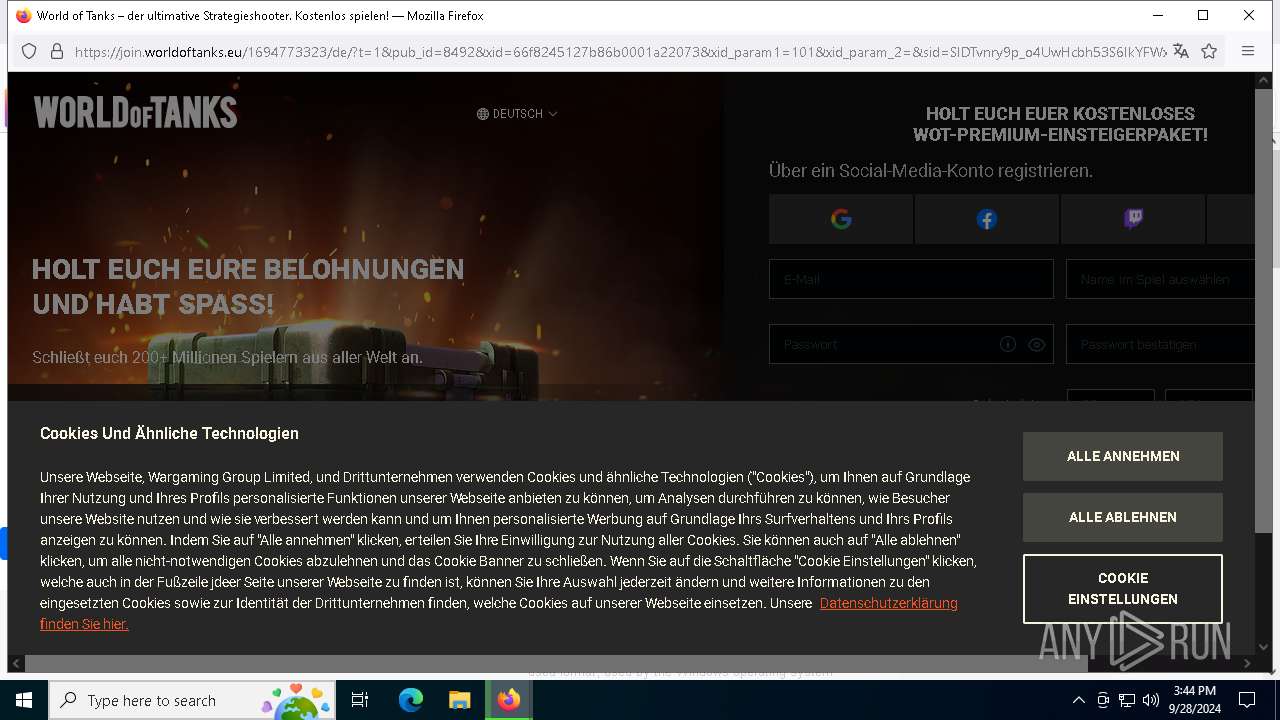The width and height of the screenshot is (1280, 720).
Task: Focus the Passwort input field
Action: [911, 344]
